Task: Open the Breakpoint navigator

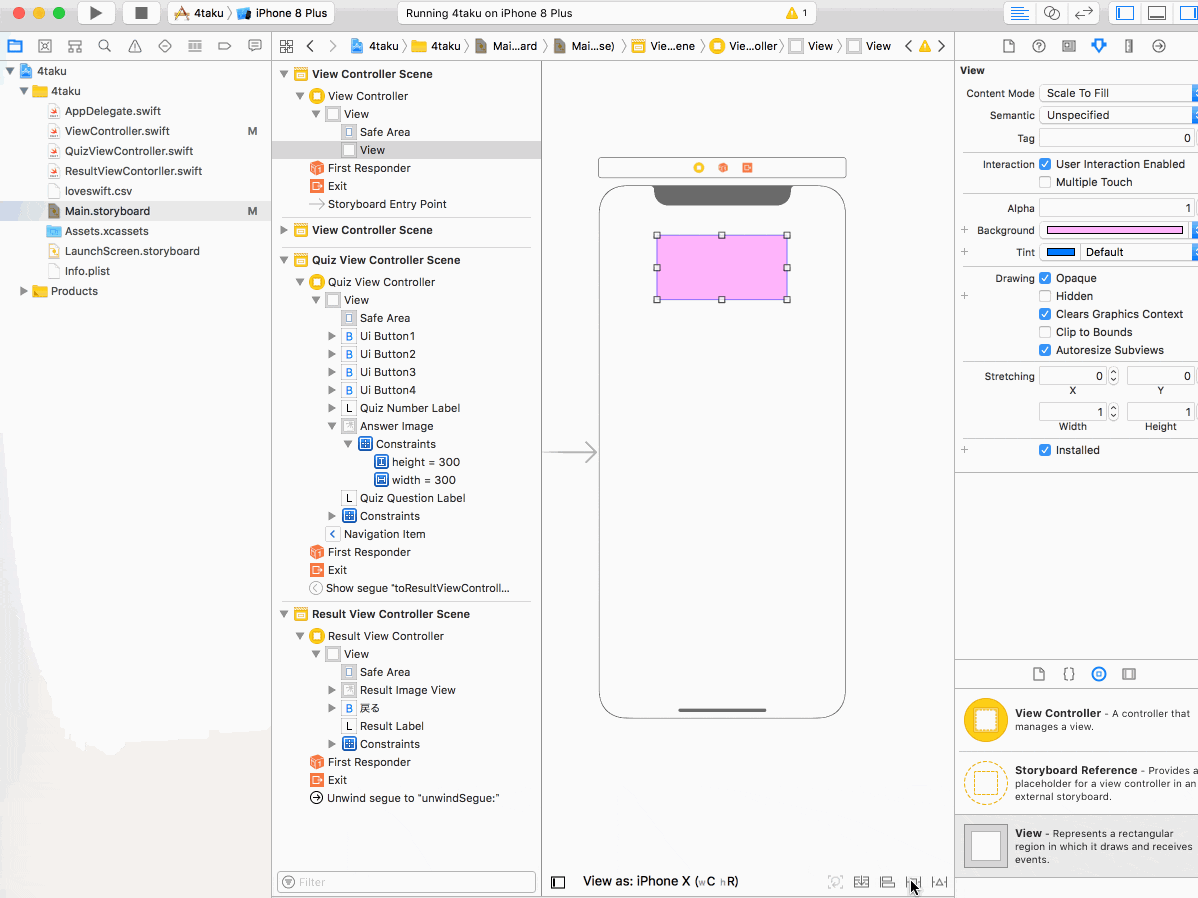Action: (225, 46)
